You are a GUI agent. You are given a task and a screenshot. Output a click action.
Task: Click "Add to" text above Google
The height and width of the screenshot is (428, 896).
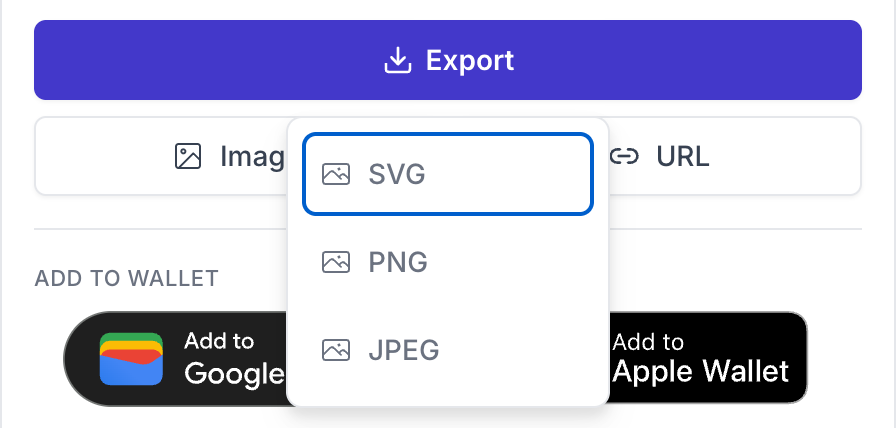[x=219, y=341]
